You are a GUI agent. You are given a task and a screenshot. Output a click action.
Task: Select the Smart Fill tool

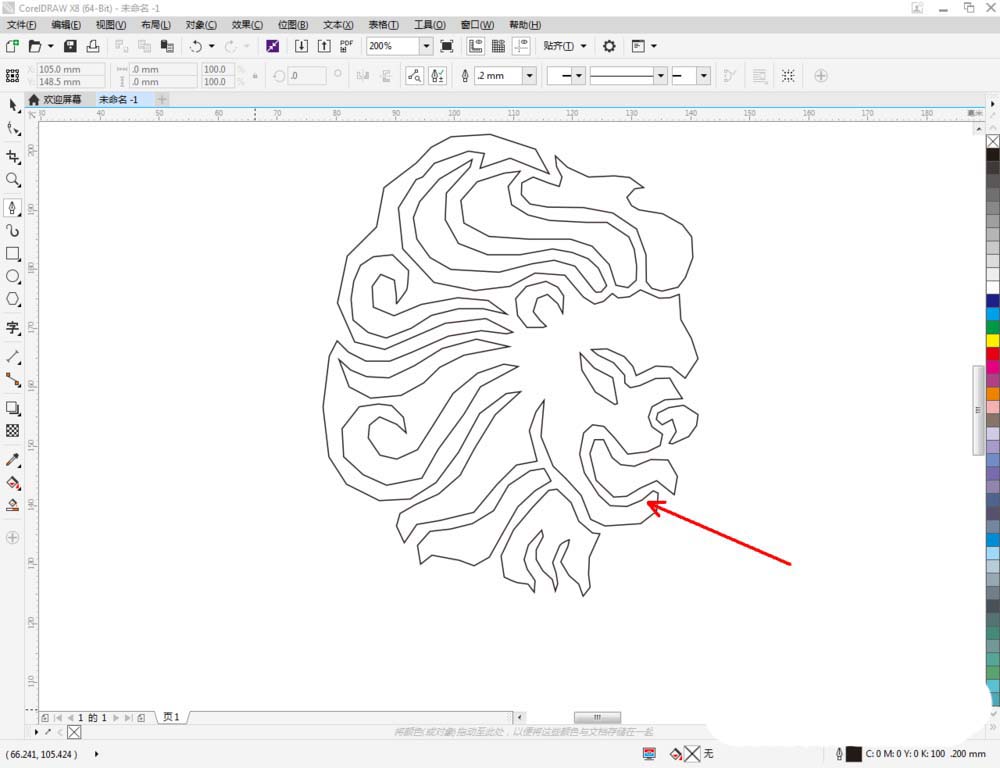click(x=13, y=505)
